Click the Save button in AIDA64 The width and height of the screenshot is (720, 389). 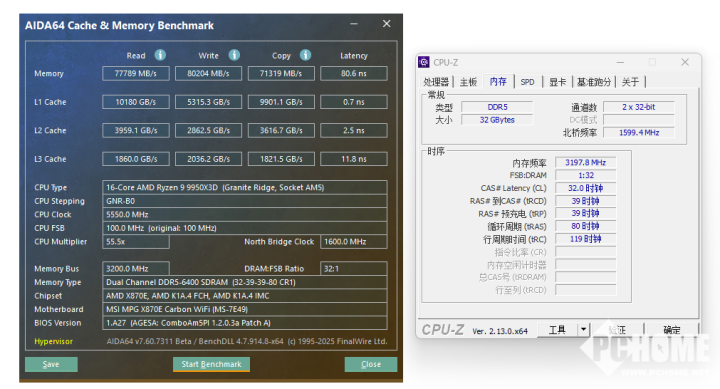click(x=51, y=364)
